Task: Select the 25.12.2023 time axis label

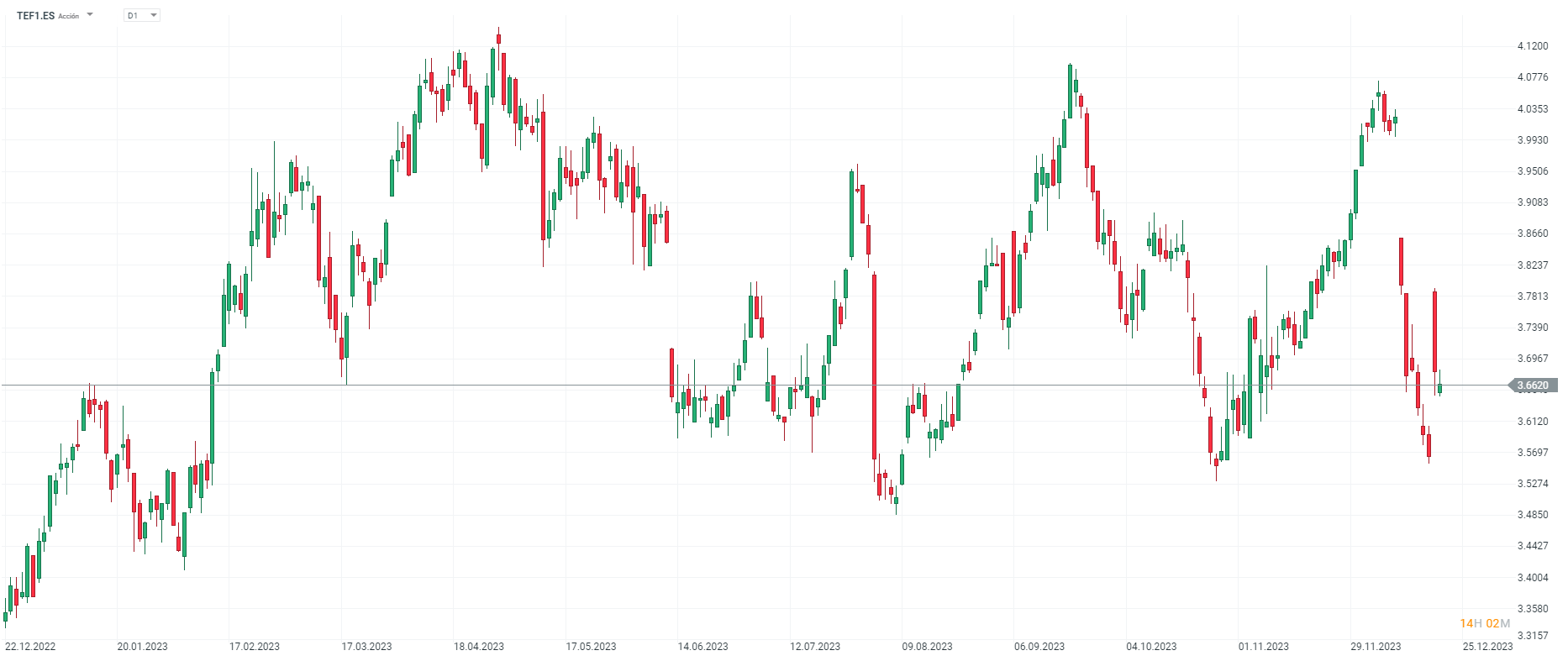Action: pyautogui.click(x=1488, y=647)
